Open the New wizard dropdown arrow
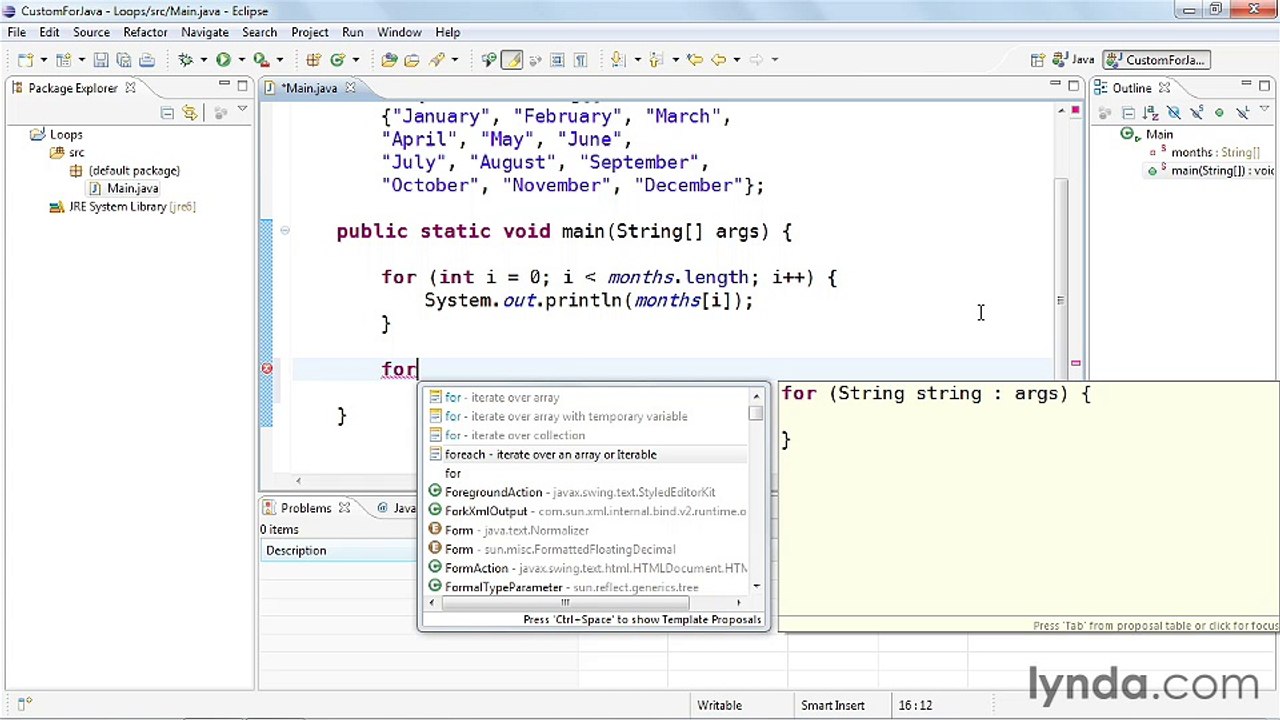This screenshot has height=720, width=1280. [x=43, y=60]
